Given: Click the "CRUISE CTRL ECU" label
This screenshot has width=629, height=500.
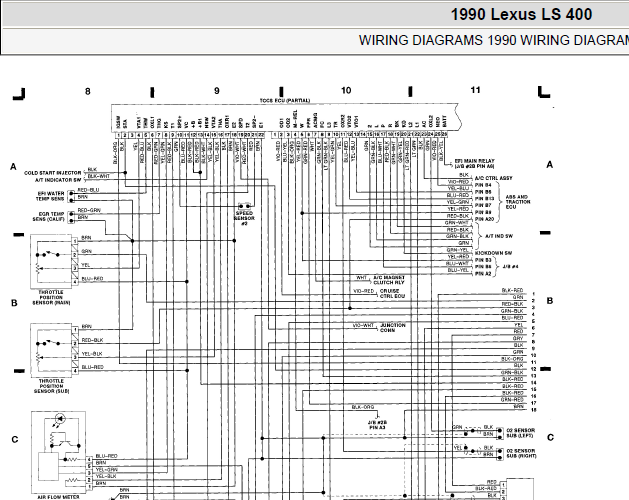Looking at the screenshot, I should (x=392, y=293).
